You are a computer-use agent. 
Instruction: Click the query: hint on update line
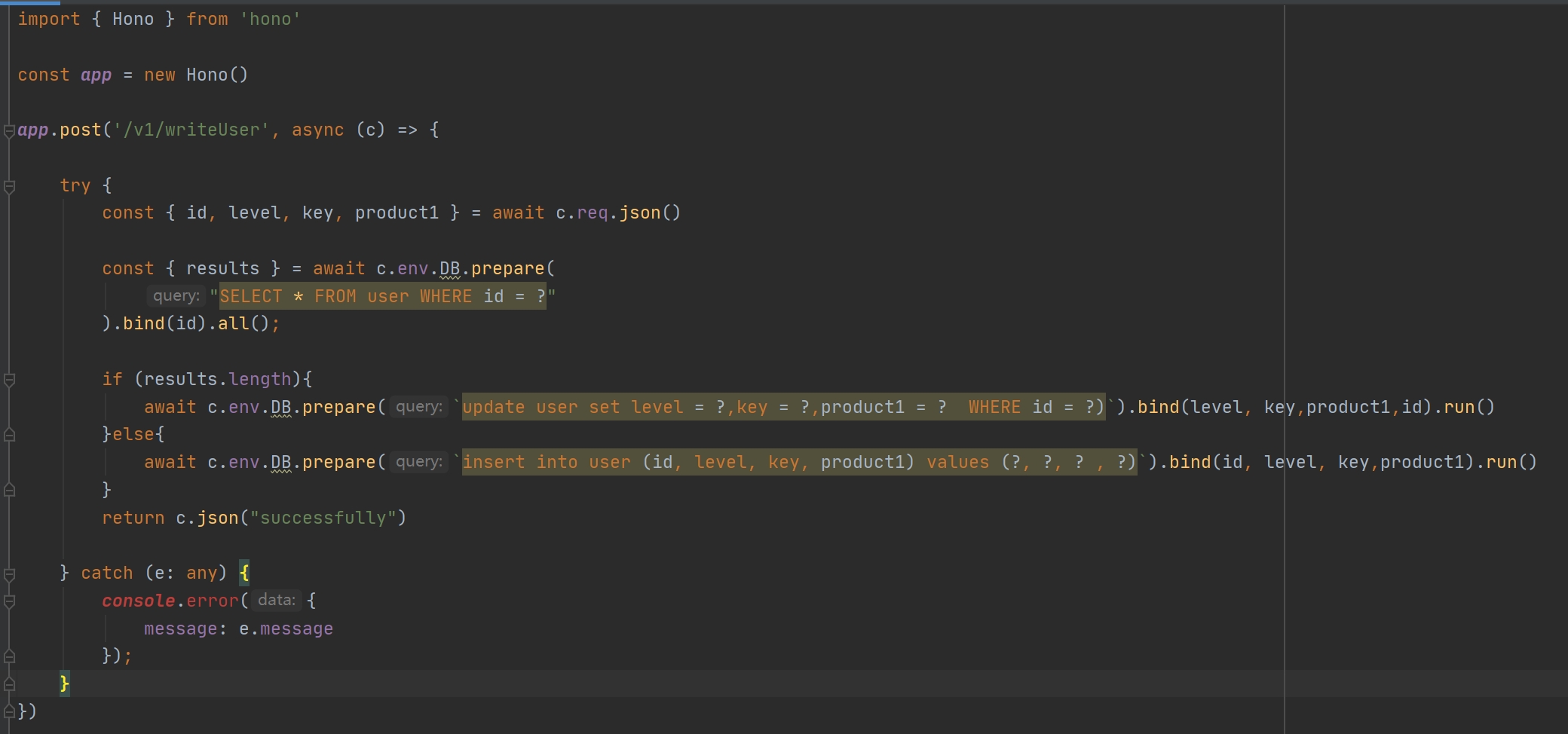pos(419,407)
